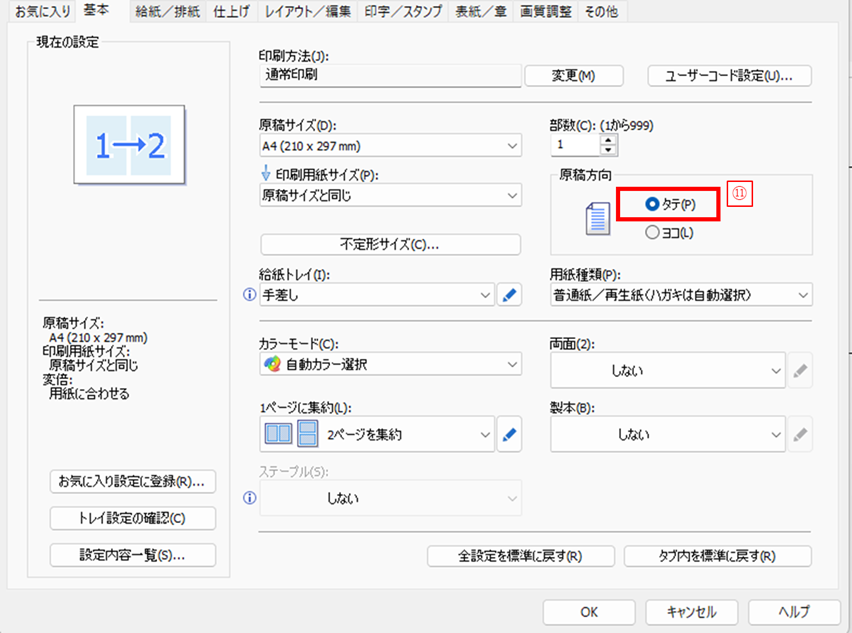Select the ヨコ orientation radio button
The image size is (852, 633).
[x=653, y=233]
